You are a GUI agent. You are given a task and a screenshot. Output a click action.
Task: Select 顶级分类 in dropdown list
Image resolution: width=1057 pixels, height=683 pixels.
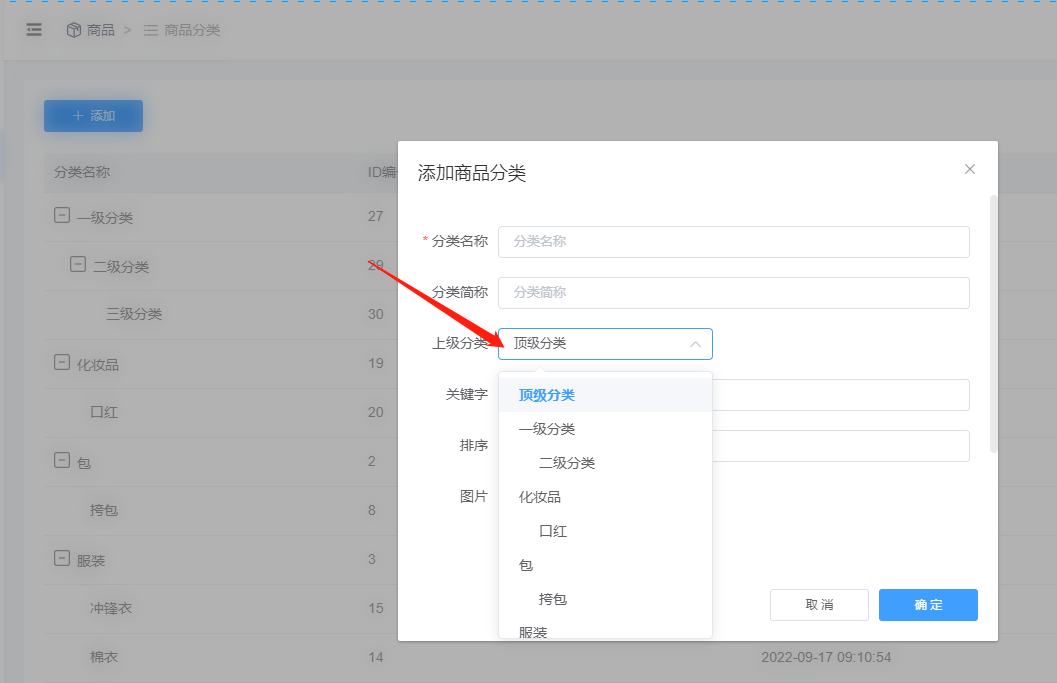coord(605,395)
